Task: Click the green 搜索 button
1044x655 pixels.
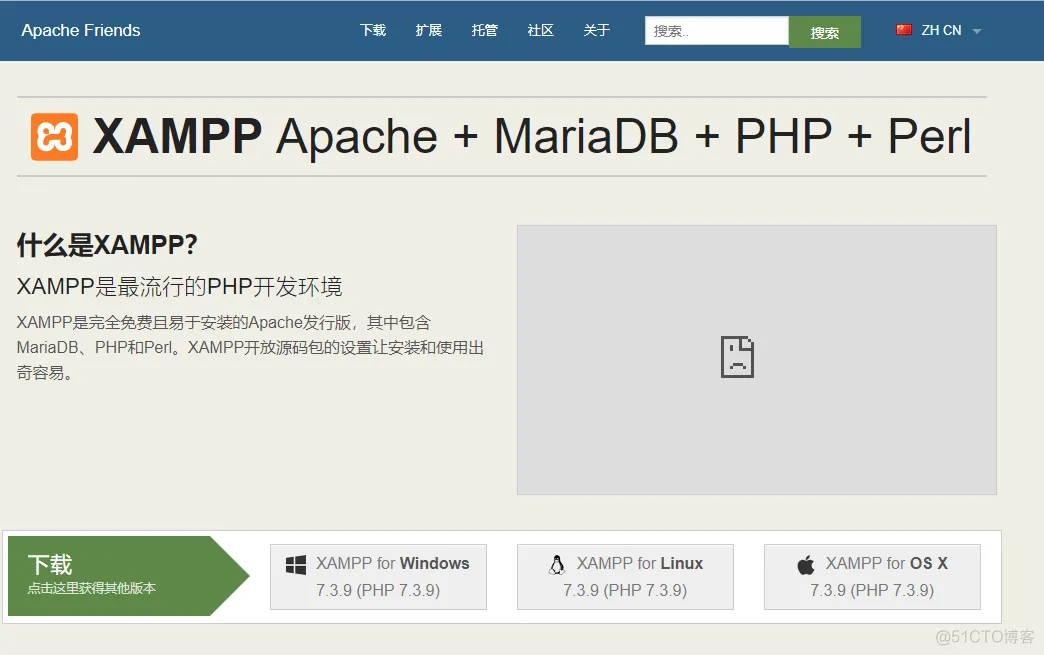Action: [x=825, y=32]
